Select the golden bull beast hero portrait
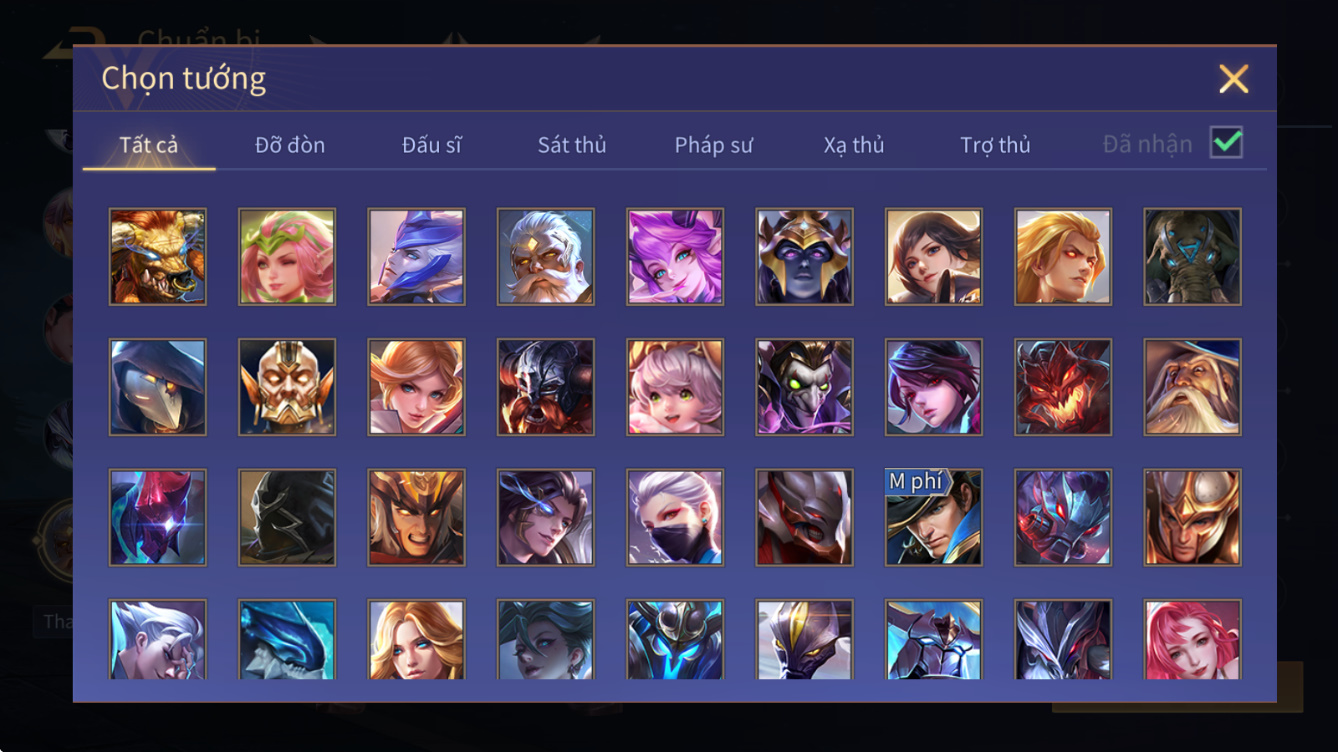This screenshot has width=1338, height=752. (x=158, y=256)
